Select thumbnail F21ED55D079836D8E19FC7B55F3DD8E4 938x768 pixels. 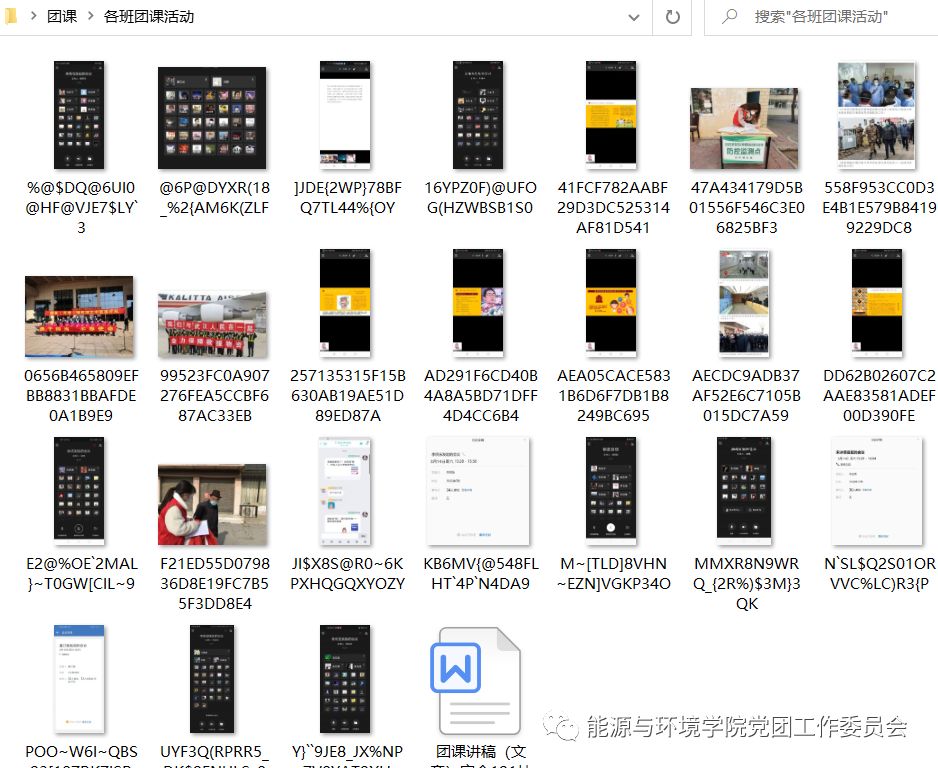tap(212, 505)
